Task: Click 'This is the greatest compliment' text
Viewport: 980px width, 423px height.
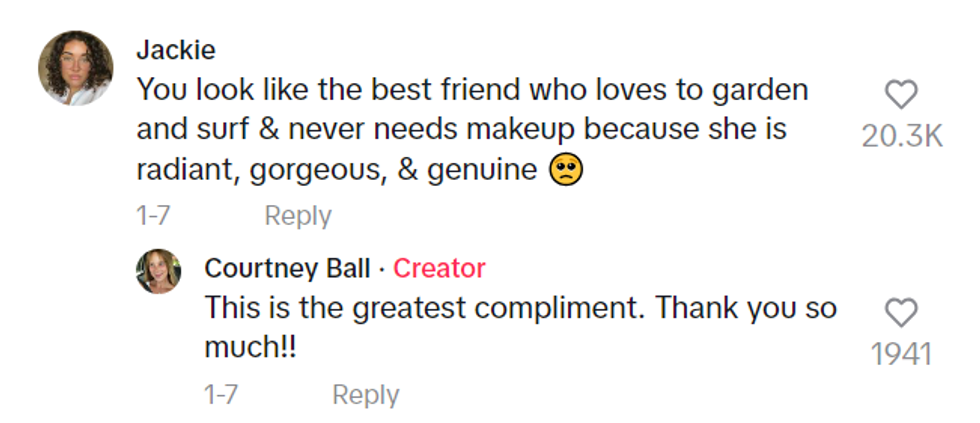Action: tap(425, 308)
